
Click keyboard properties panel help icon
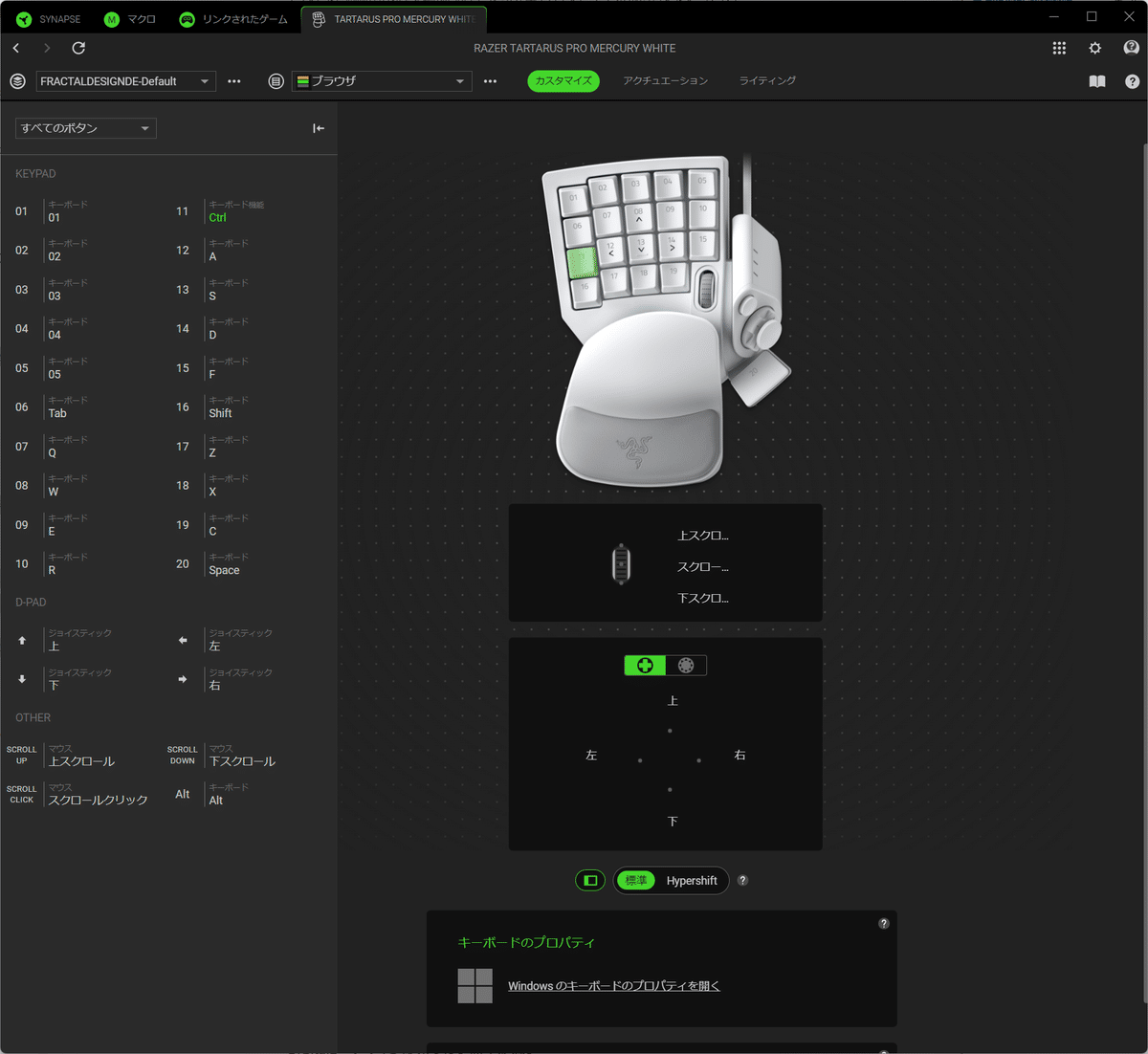point(884,923)
